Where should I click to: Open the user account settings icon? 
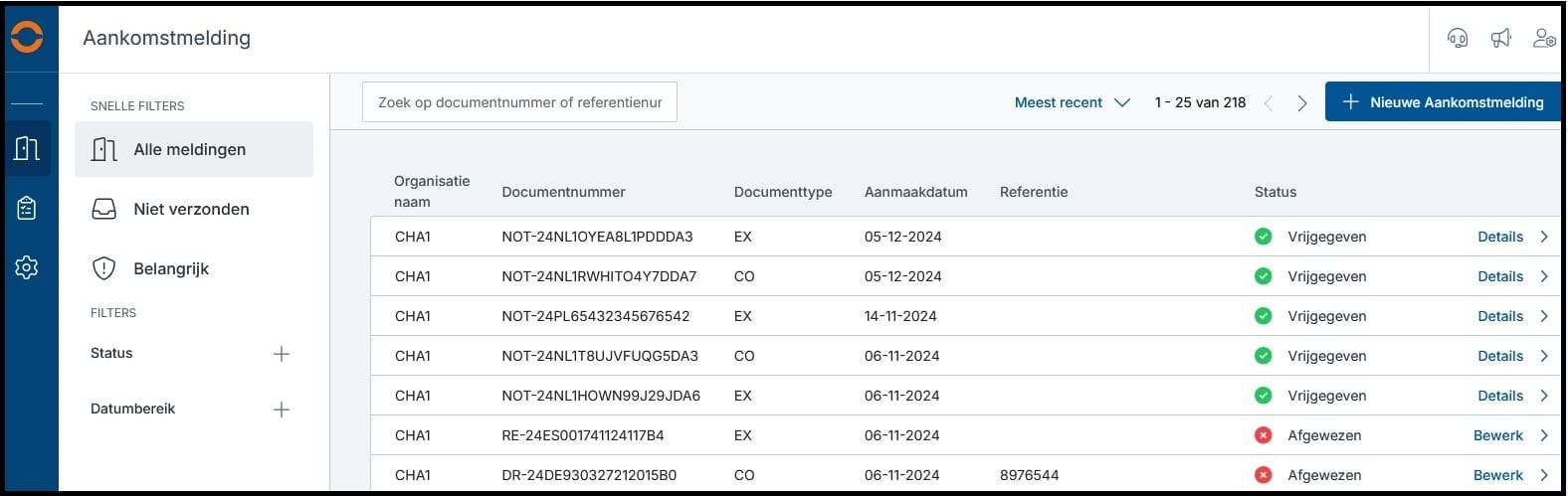tap(1544, 38)
